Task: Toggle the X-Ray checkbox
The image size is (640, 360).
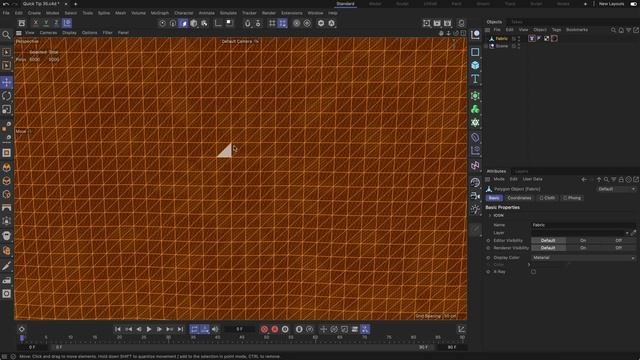Action: pyautogui.click(x=533, y=272)
